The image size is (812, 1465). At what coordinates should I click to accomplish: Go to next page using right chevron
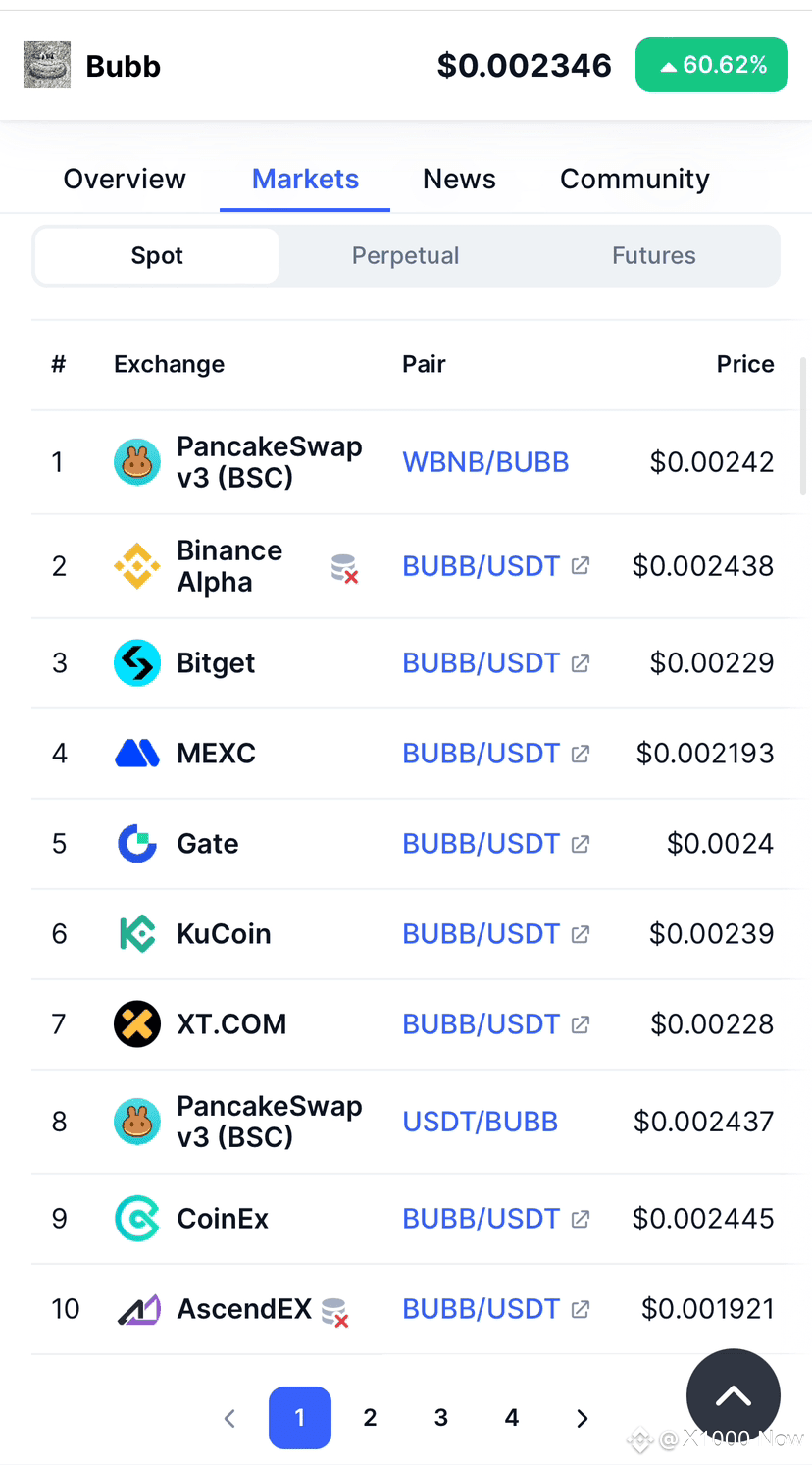(583, 1418)
